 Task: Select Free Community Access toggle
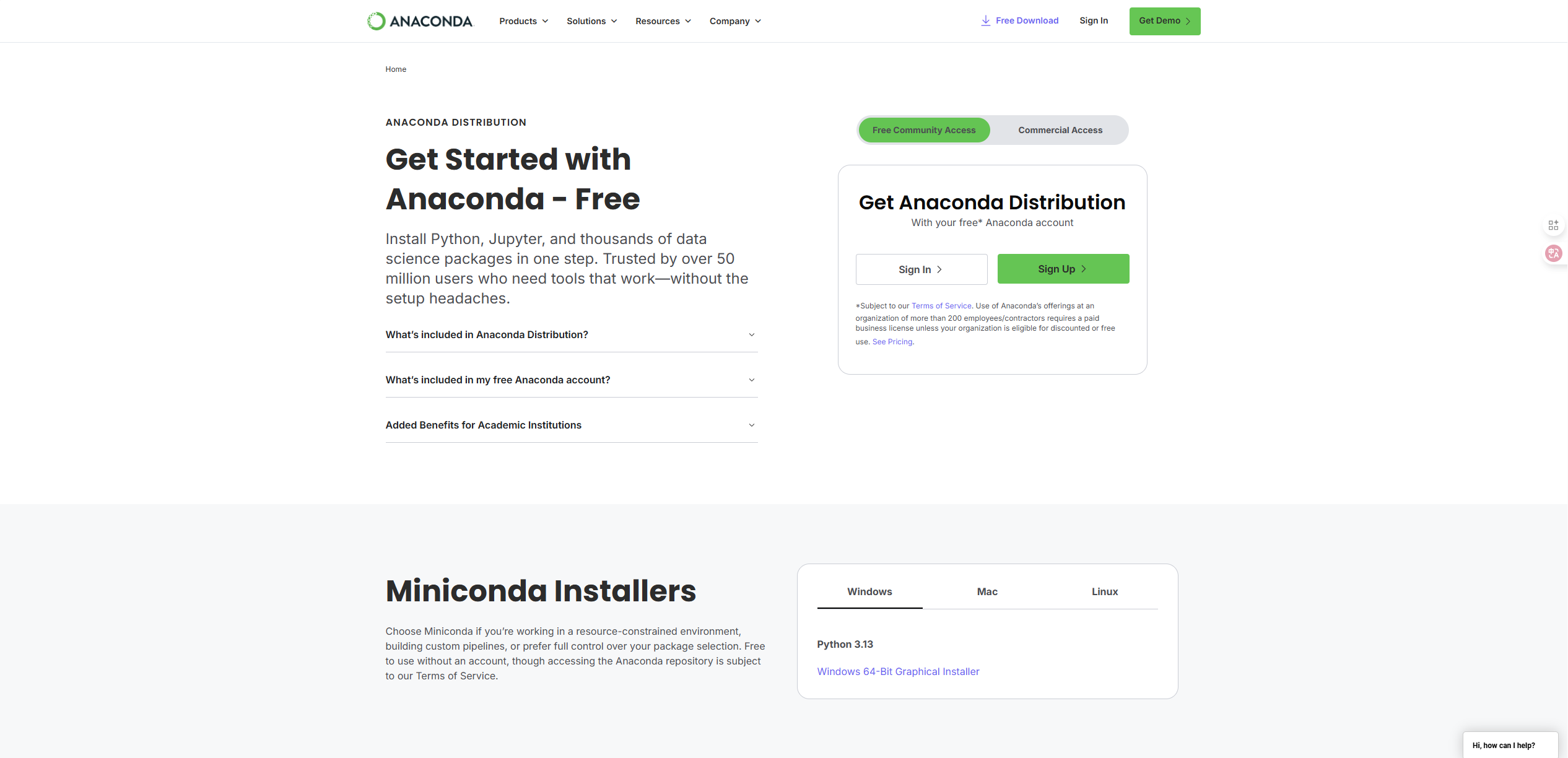coord(923,130)
